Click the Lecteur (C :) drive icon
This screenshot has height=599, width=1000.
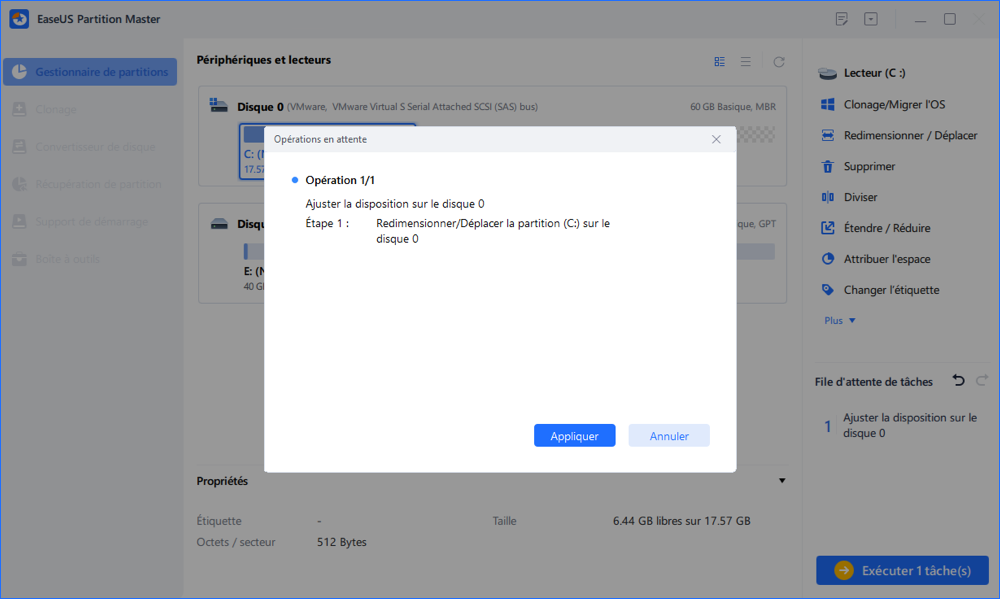tap(828, 73)
